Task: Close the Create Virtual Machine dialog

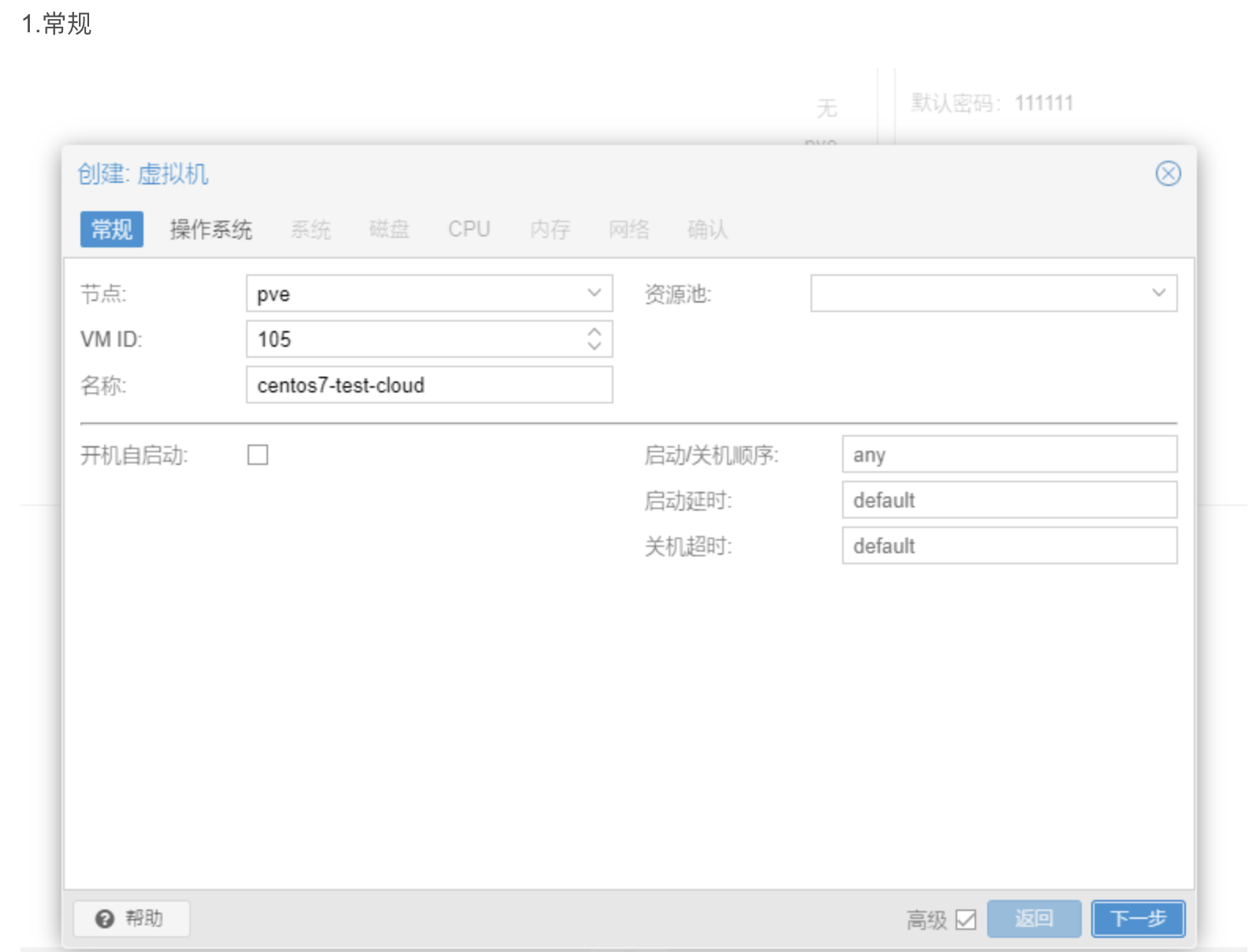Action: 1167,173
